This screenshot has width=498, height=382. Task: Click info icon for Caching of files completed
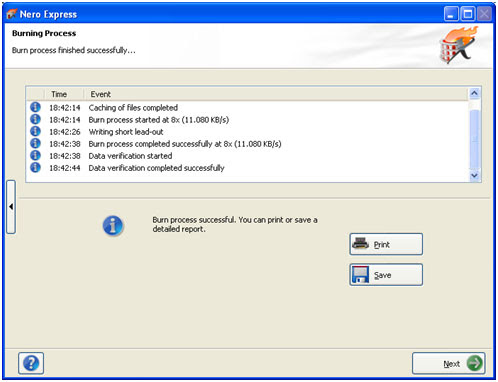click(35, 107)
